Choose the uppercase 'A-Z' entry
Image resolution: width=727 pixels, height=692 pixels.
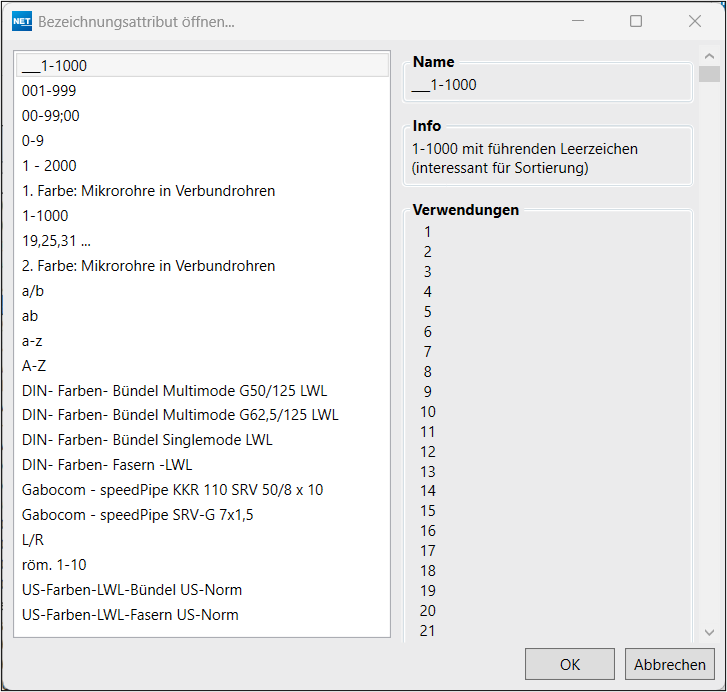(202, 366)
